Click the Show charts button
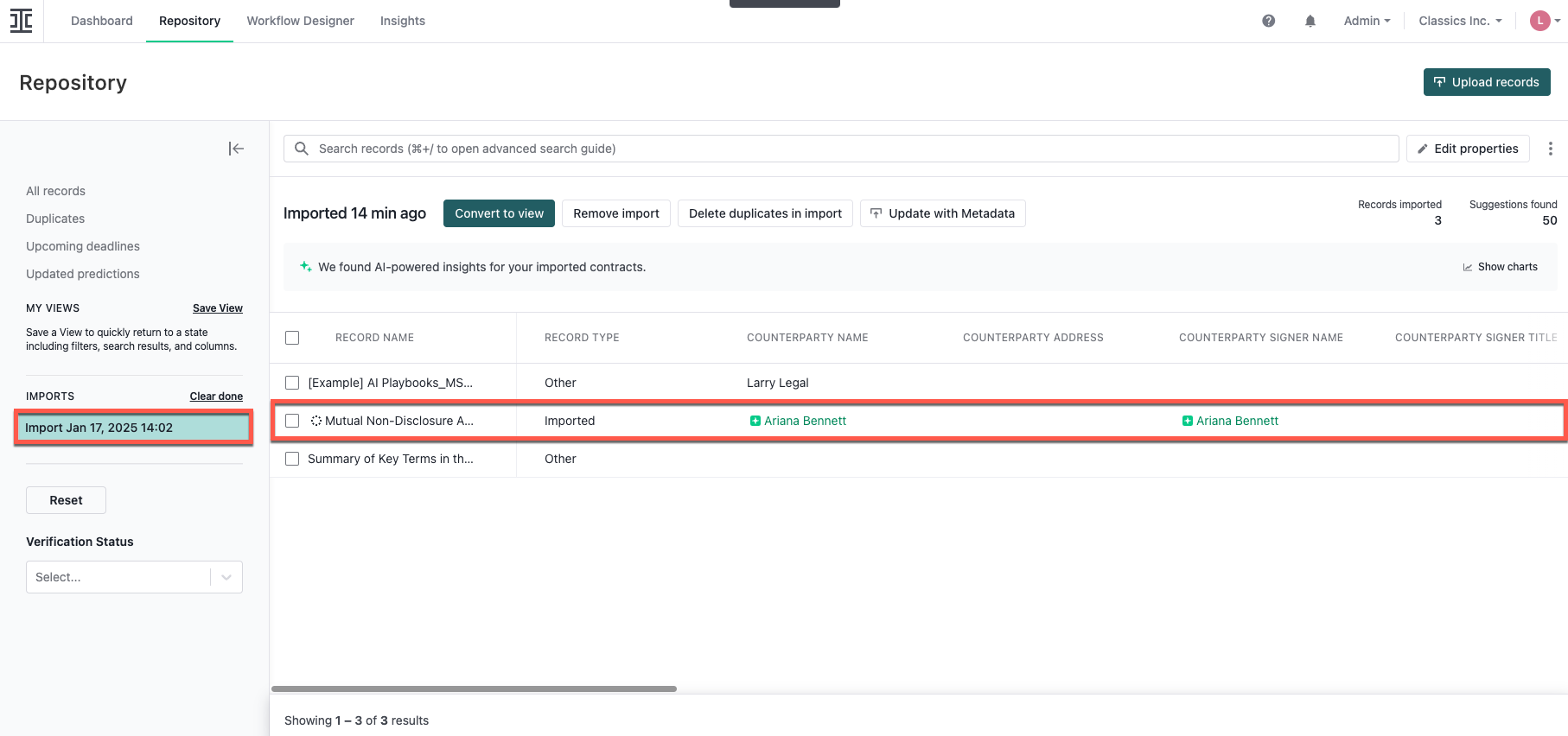This screenshot has height=736, width=1568. click(1500, 267)
